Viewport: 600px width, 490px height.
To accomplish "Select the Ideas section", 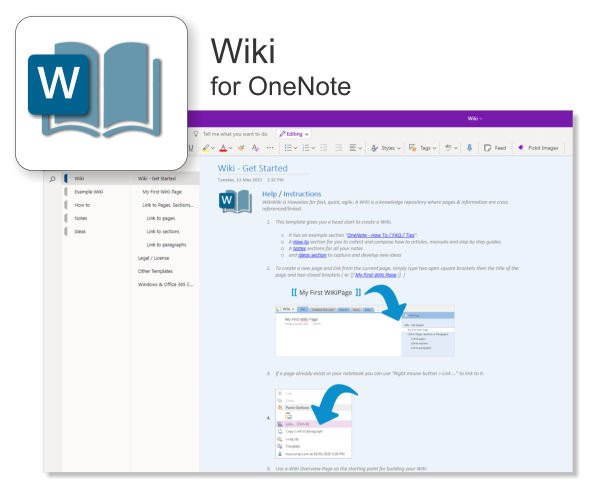I will click(97, 231).
